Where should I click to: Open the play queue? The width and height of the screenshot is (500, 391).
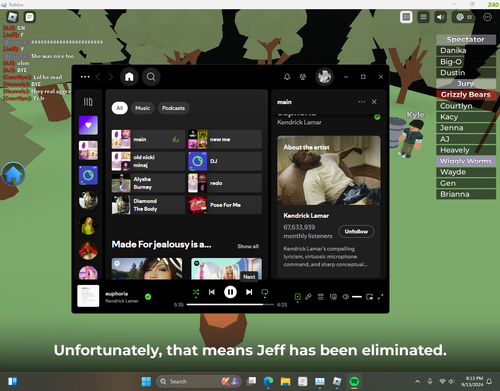coord(321,297)
